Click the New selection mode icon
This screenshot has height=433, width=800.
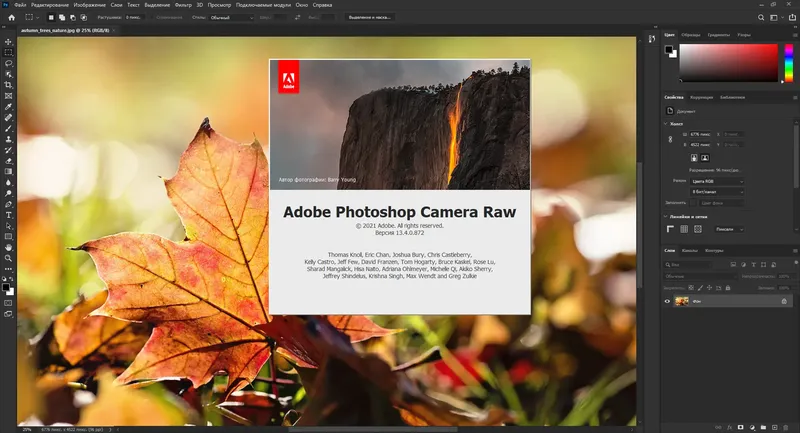51,17
